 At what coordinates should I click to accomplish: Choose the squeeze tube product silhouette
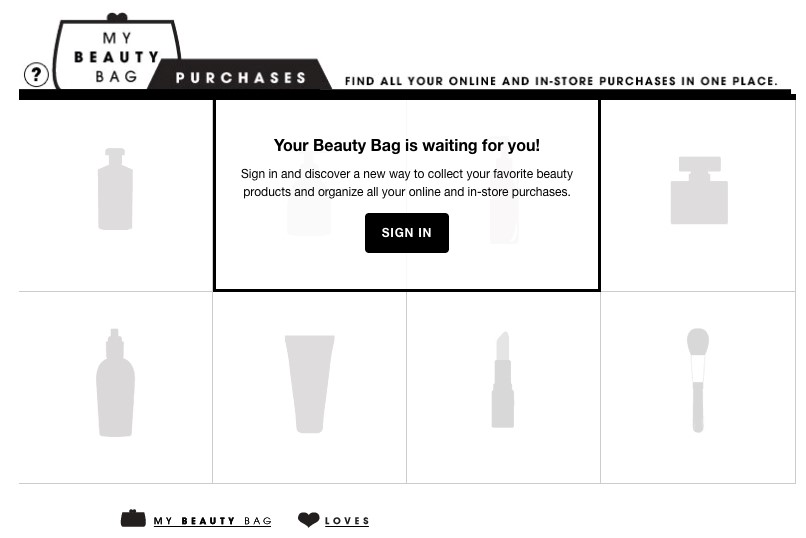[309, 384]
